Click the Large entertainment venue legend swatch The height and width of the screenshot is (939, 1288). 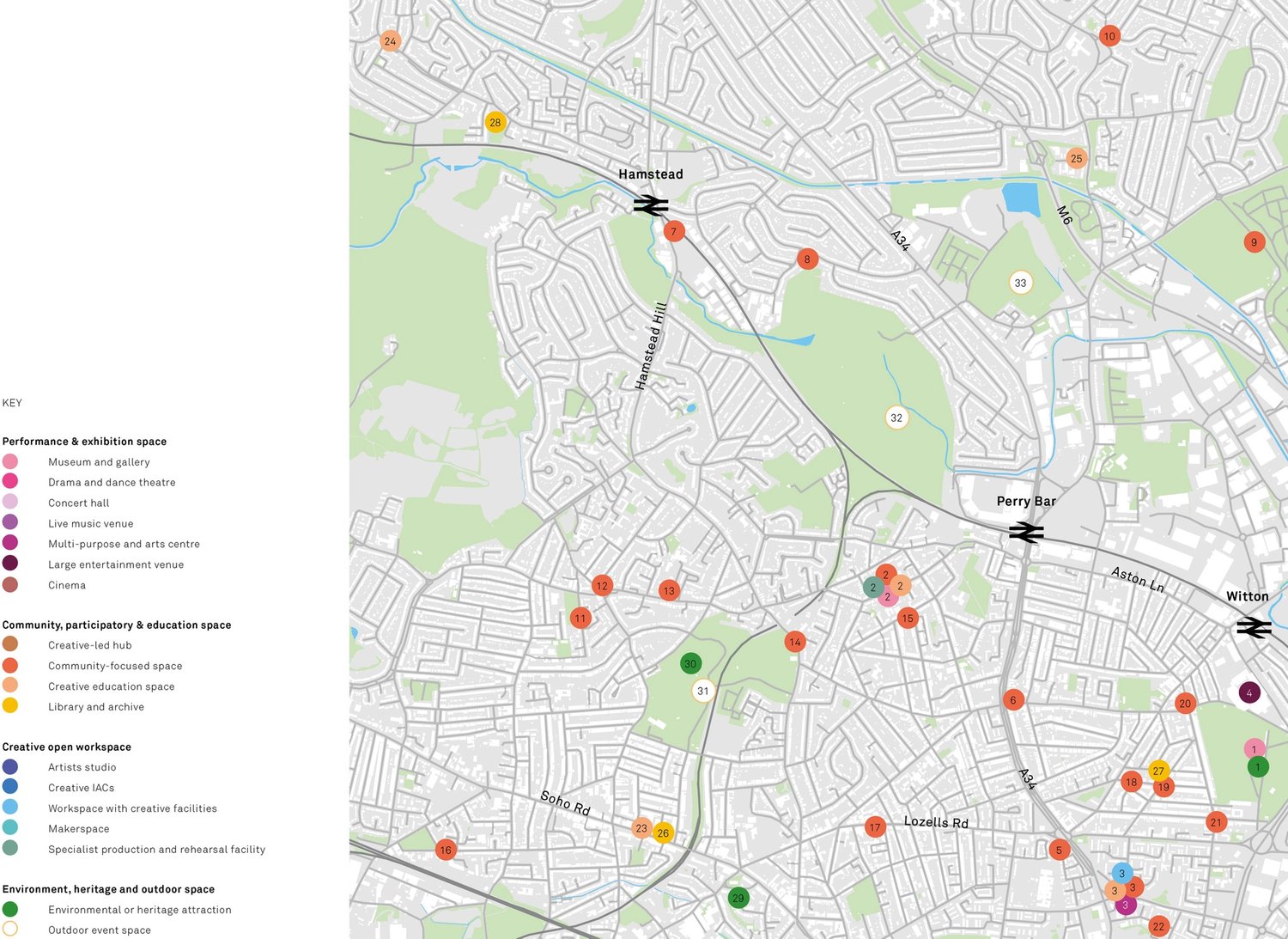point(10,563)
